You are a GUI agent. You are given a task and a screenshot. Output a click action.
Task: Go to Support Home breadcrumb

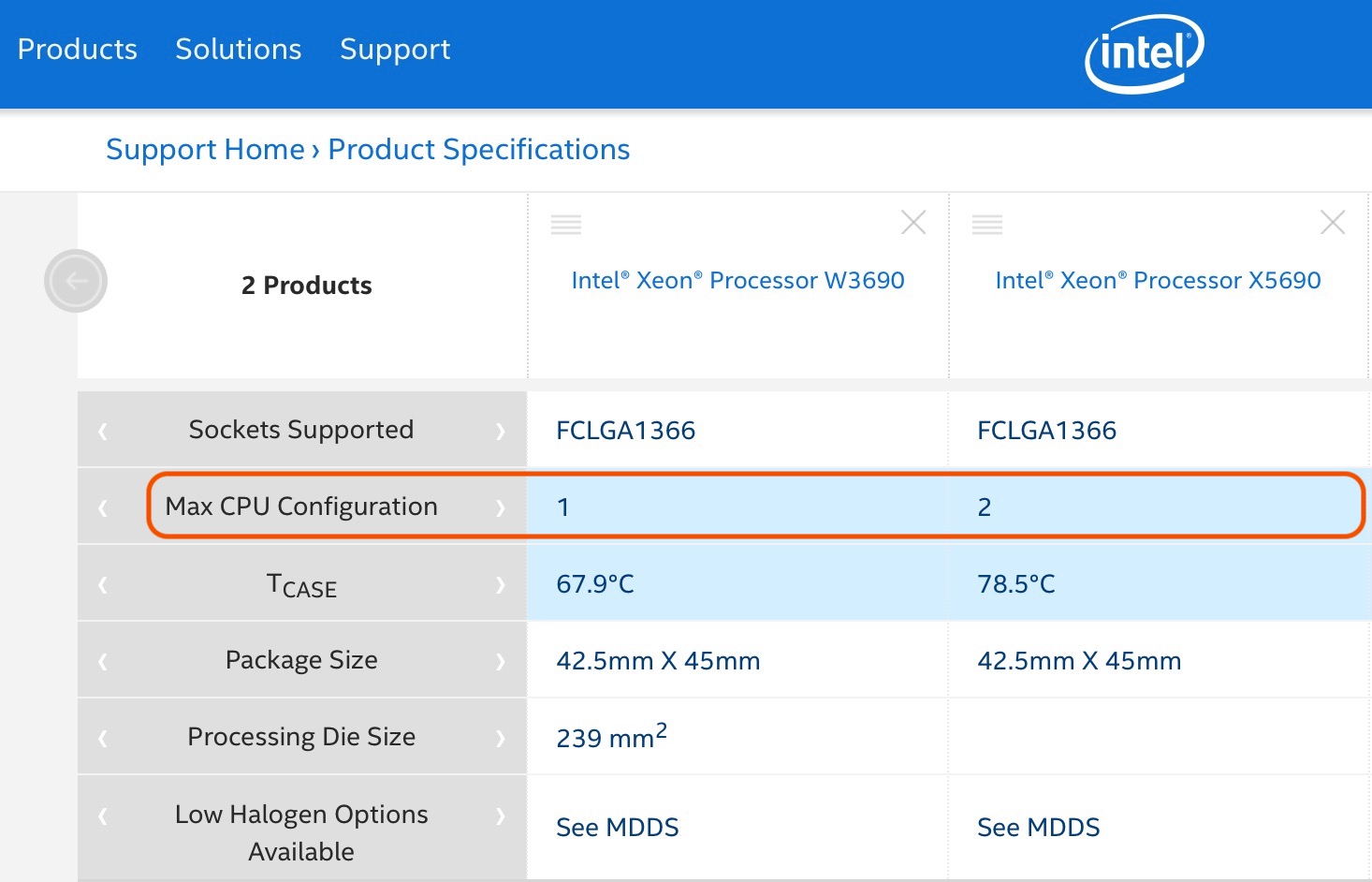[x=205, y=149]
